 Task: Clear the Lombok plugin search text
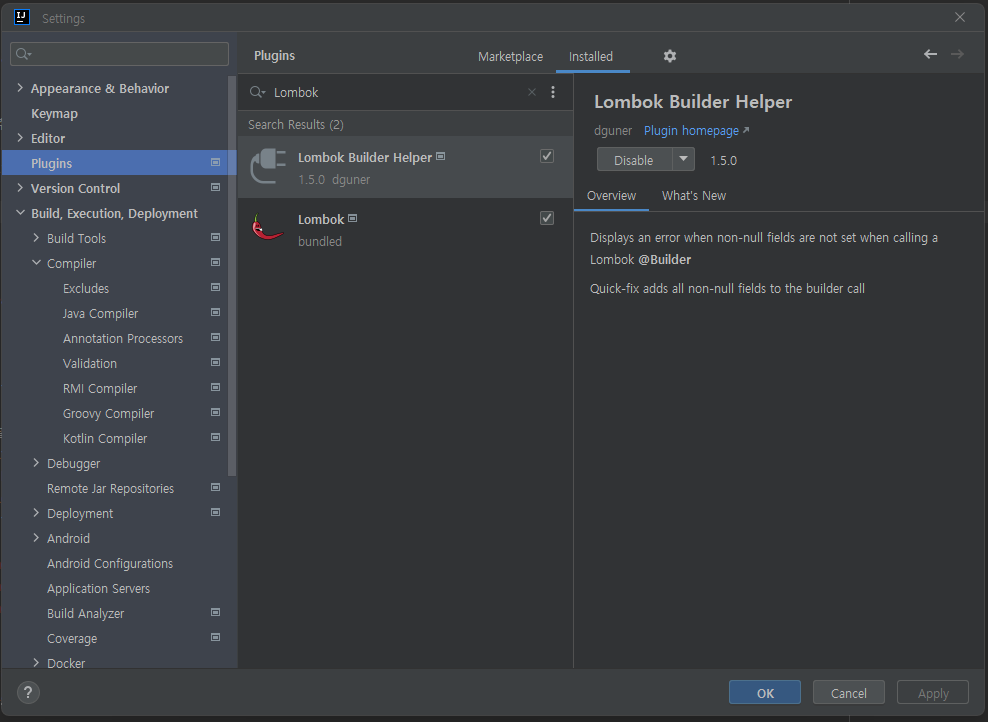coord(532,92)
